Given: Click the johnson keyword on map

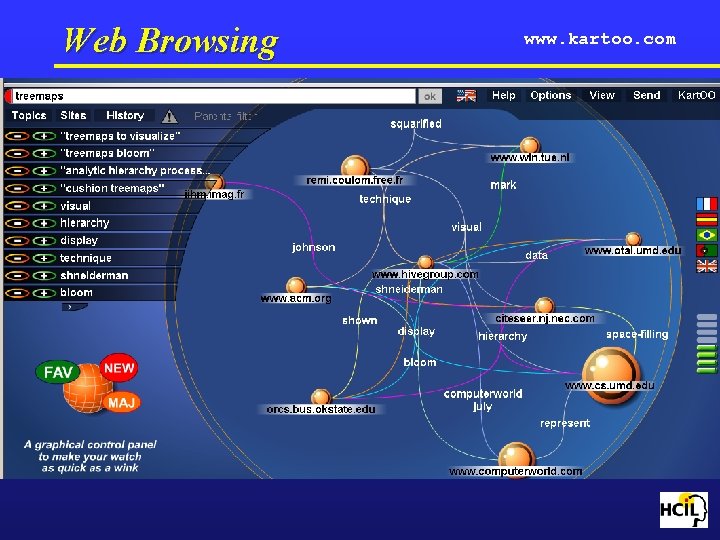Looking at the screenshot, I should pos(314,248).
